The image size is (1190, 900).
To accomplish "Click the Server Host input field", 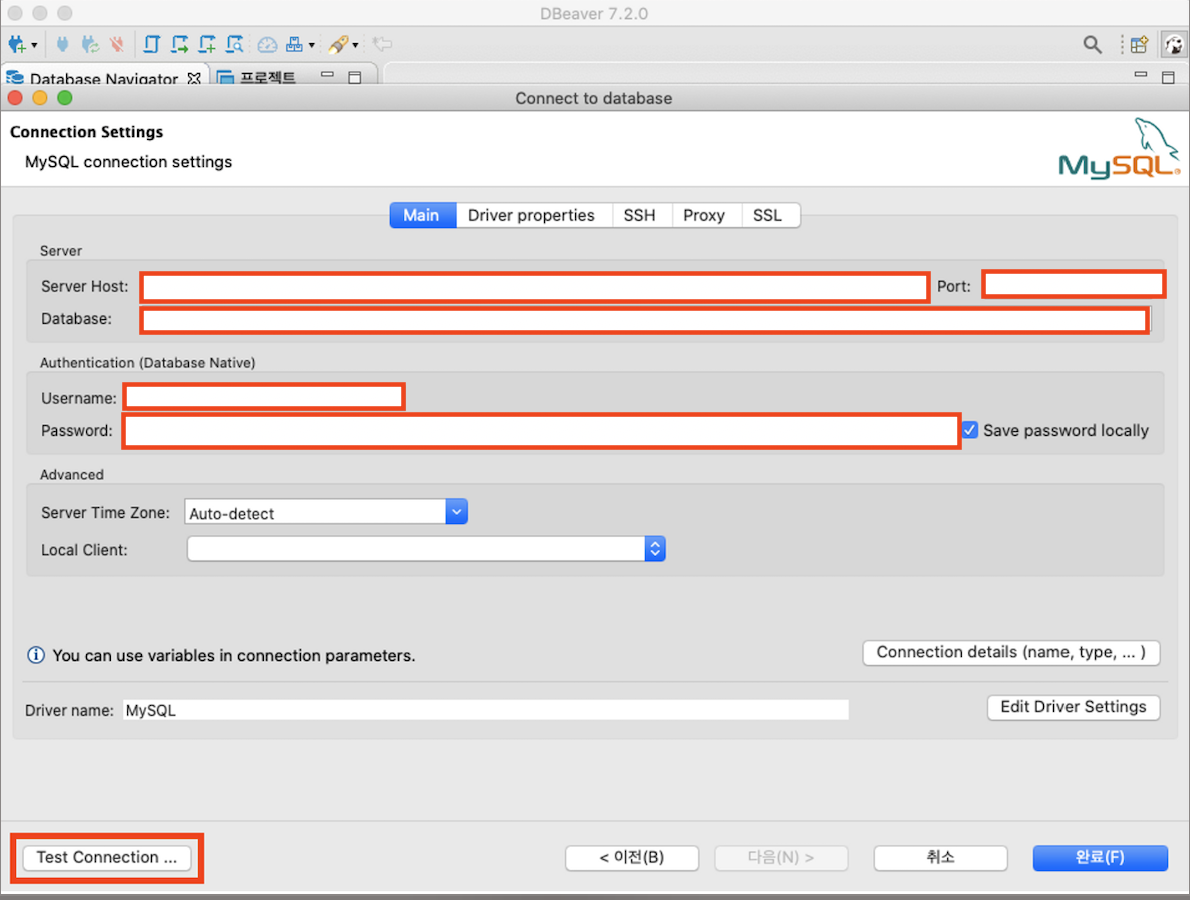I will click(x=535, y=288).
